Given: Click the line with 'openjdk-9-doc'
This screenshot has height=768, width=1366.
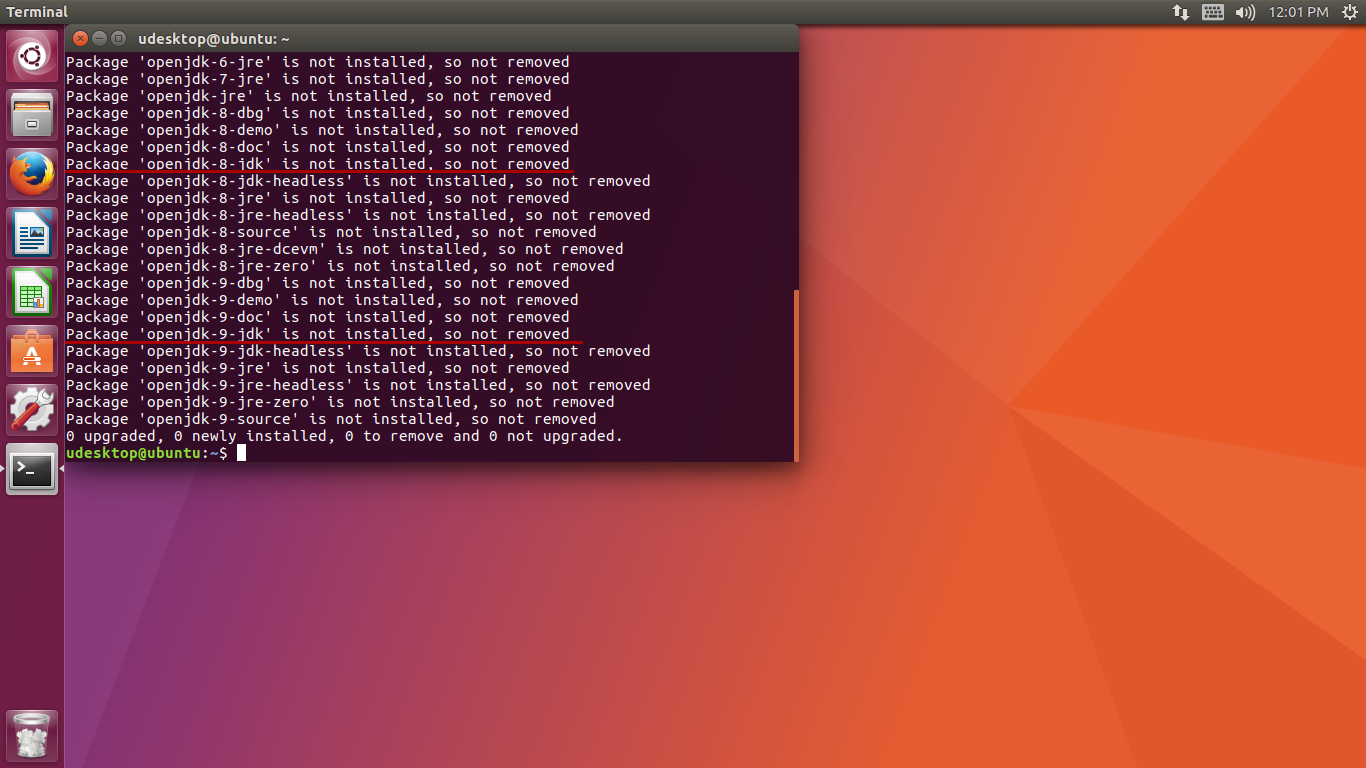Looking at the screenshot, I should point(318,317).
